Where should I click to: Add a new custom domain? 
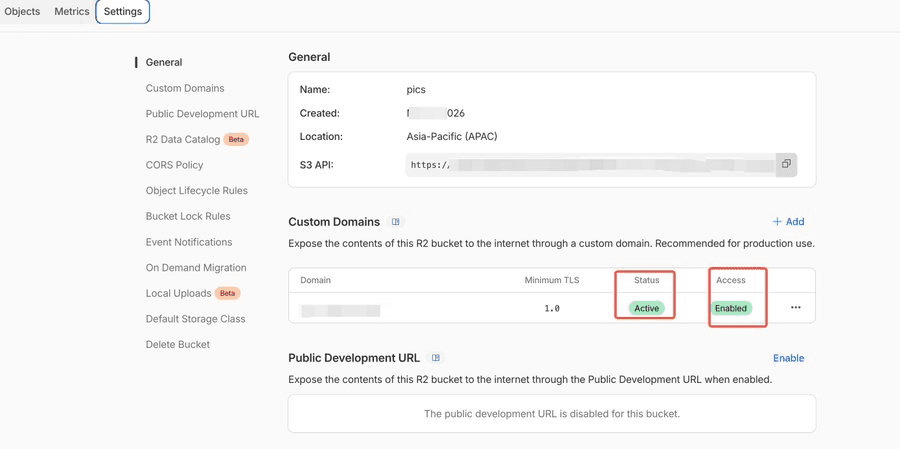pos(788,222)
